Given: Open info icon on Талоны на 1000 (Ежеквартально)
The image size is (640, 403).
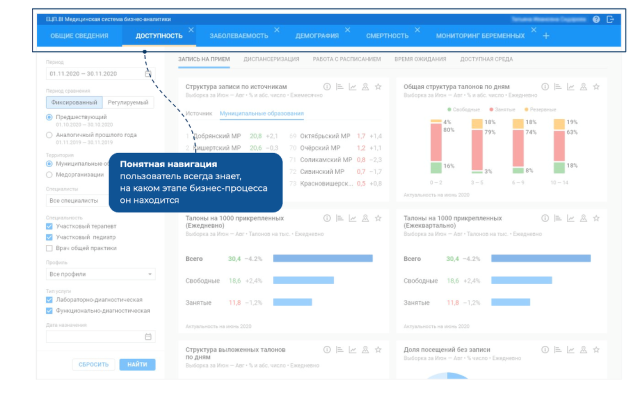Looking at the screenshot, I should coord(545,218).
